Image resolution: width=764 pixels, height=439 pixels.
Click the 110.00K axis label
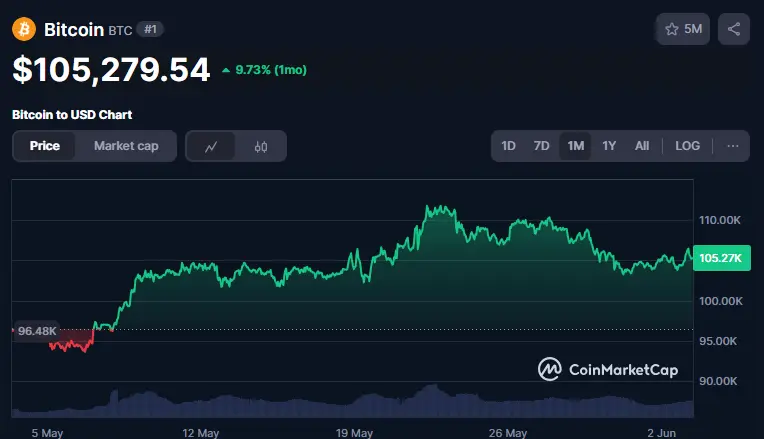[x=720, y=220]
